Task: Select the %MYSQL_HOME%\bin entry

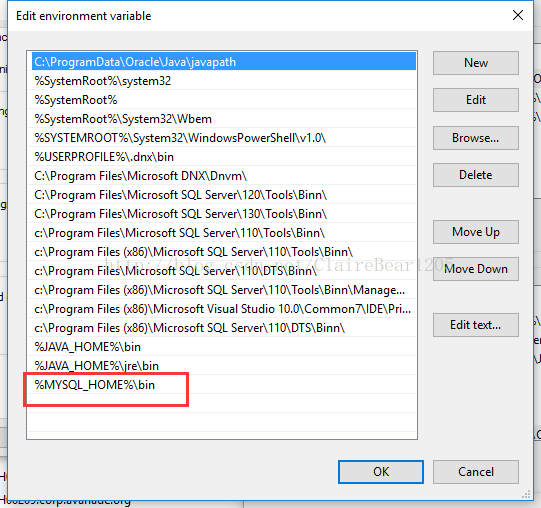Action: [x=222, y=384]
